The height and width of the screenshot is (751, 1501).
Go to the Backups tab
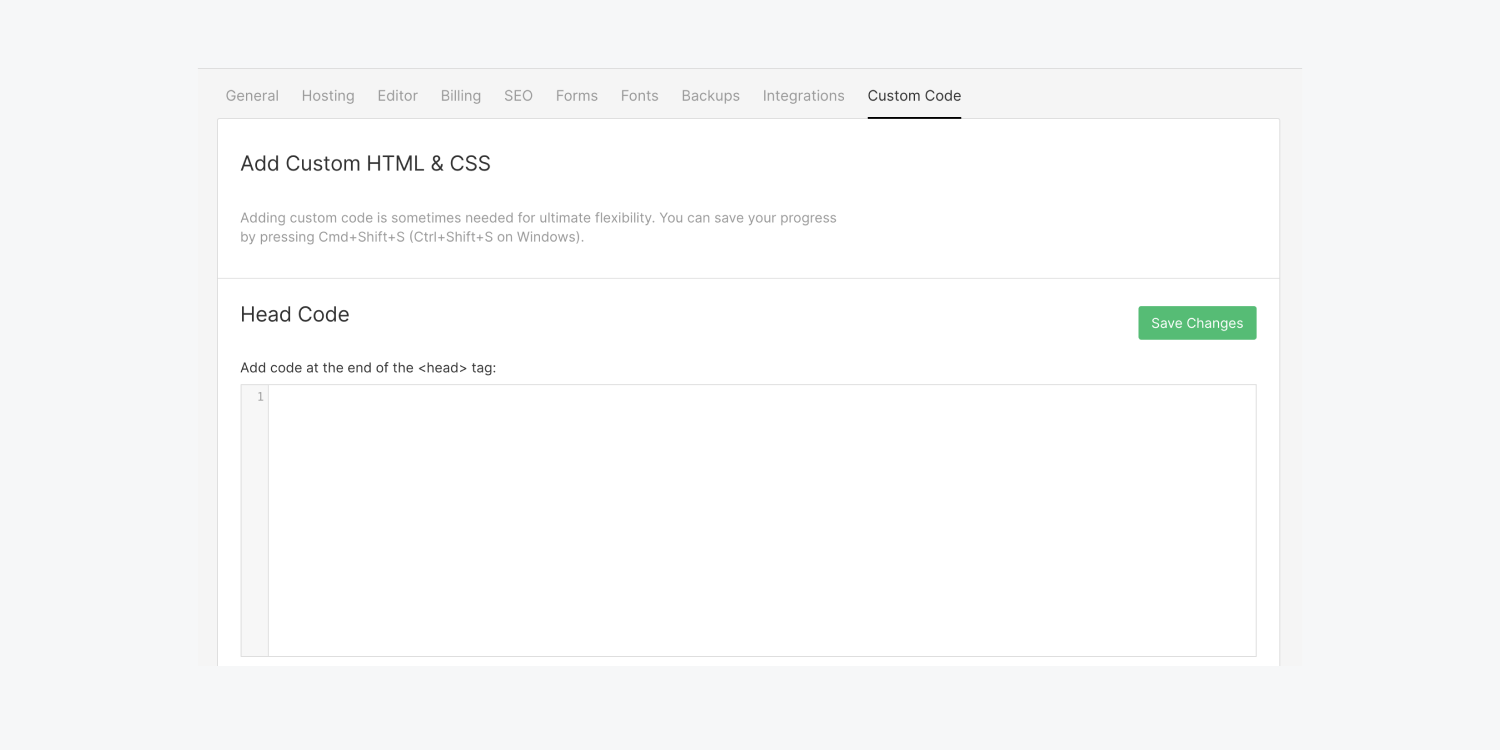coord(711,96)
